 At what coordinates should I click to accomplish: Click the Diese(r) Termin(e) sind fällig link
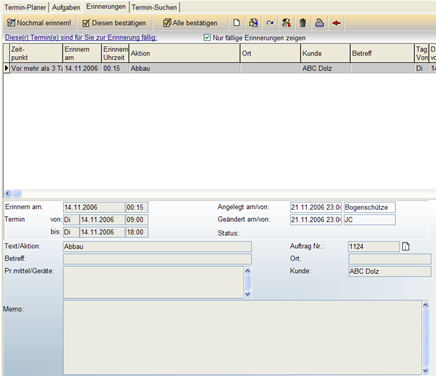tap(81, 37)
